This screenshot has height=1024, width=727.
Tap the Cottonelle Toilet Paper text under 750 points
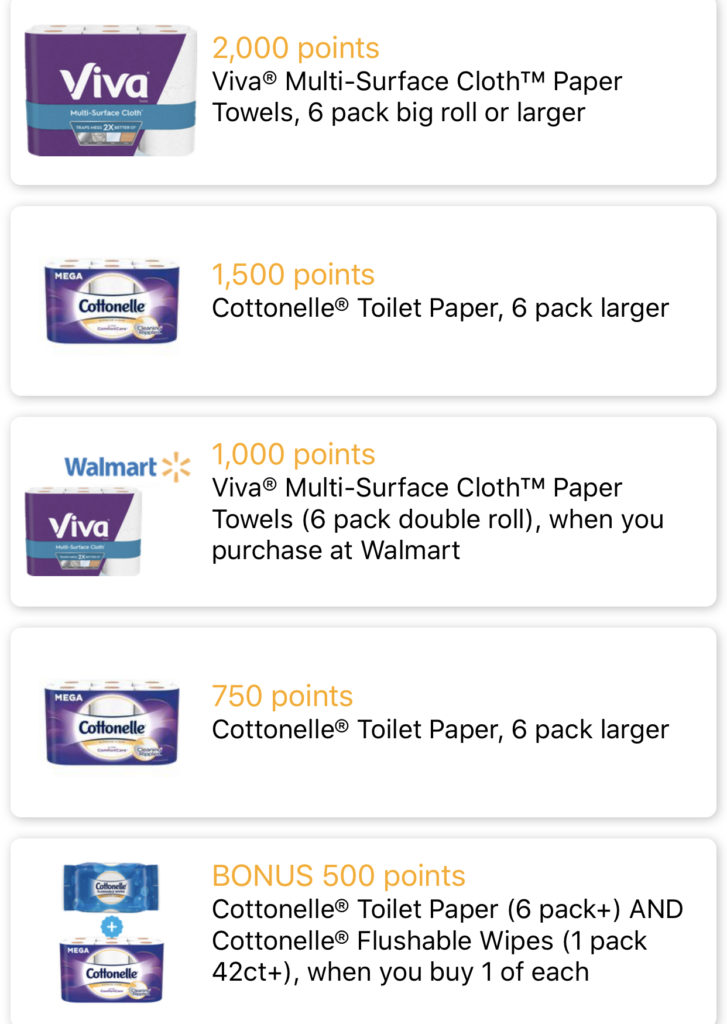pos(440,729)
